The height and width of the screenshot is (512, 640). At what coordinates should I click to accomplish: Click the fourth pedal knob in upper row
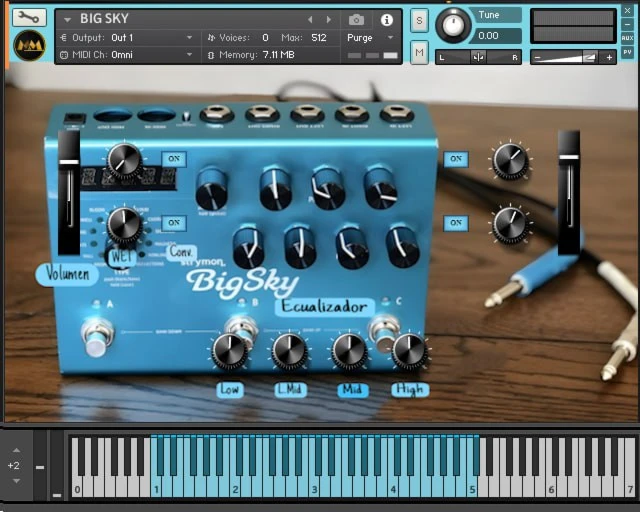(x=380, y=188)
